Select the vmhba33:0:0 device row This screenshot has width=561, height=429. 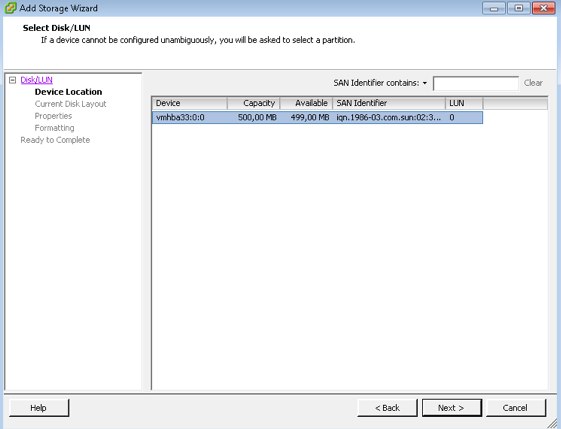[x=317, y=117]
